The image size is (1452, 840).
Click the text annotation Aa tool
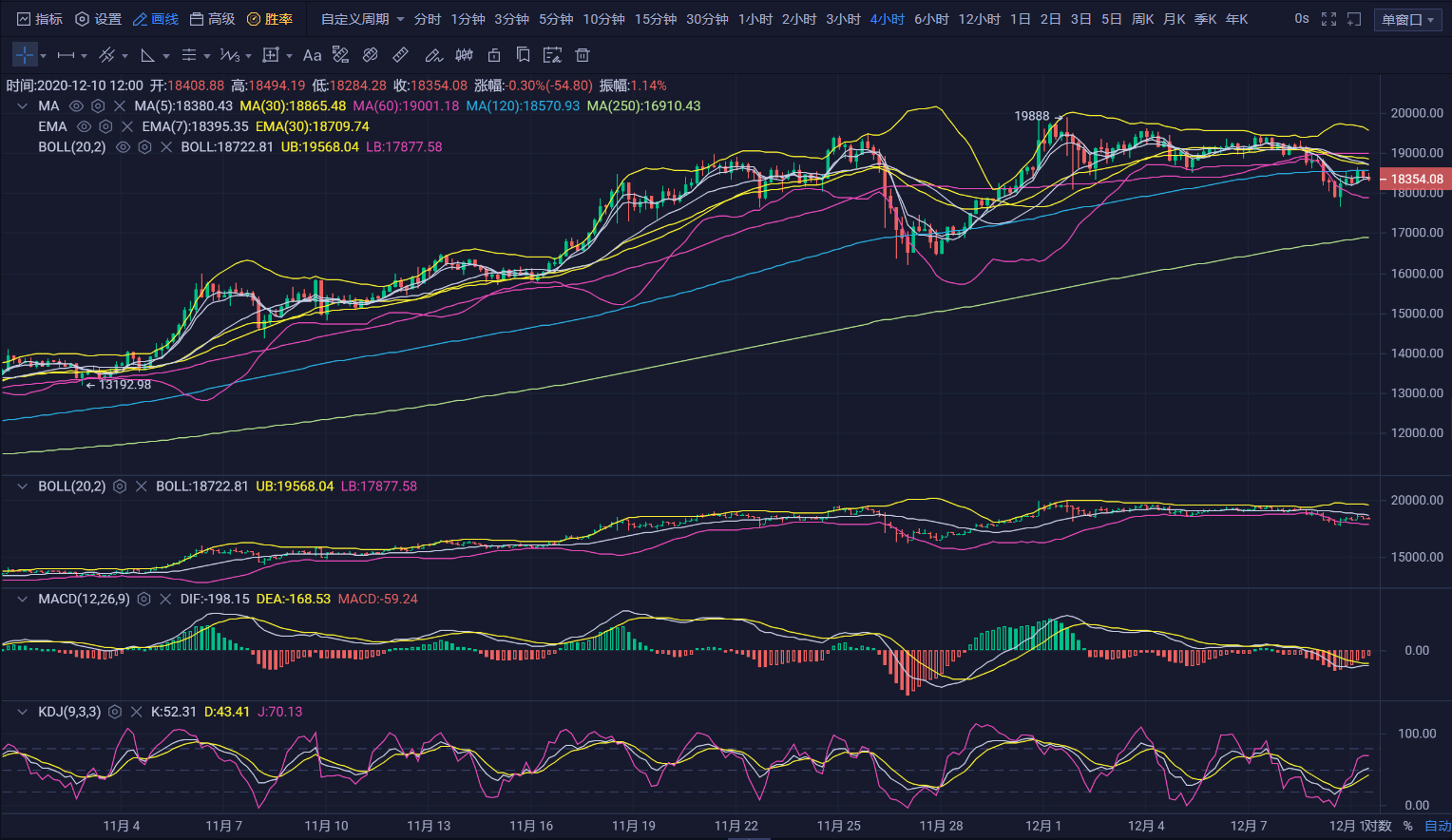coord(312,55)
